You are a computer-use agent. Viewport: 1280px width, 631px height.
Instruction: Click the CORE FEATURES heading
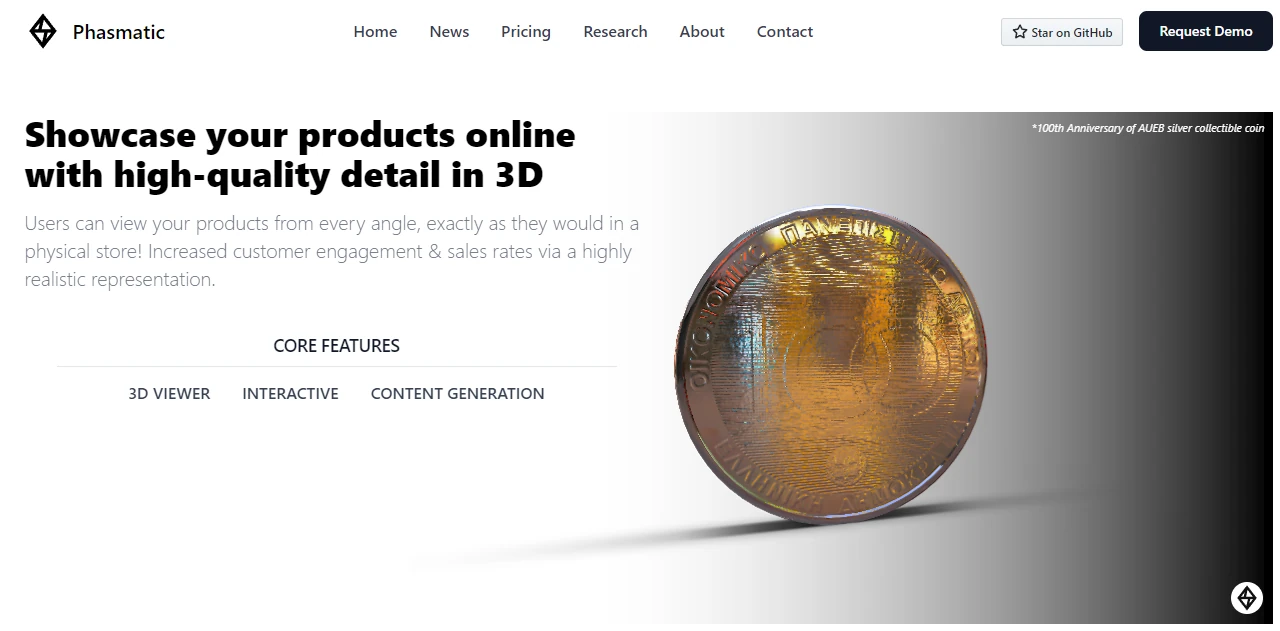[x=336, y=346]
